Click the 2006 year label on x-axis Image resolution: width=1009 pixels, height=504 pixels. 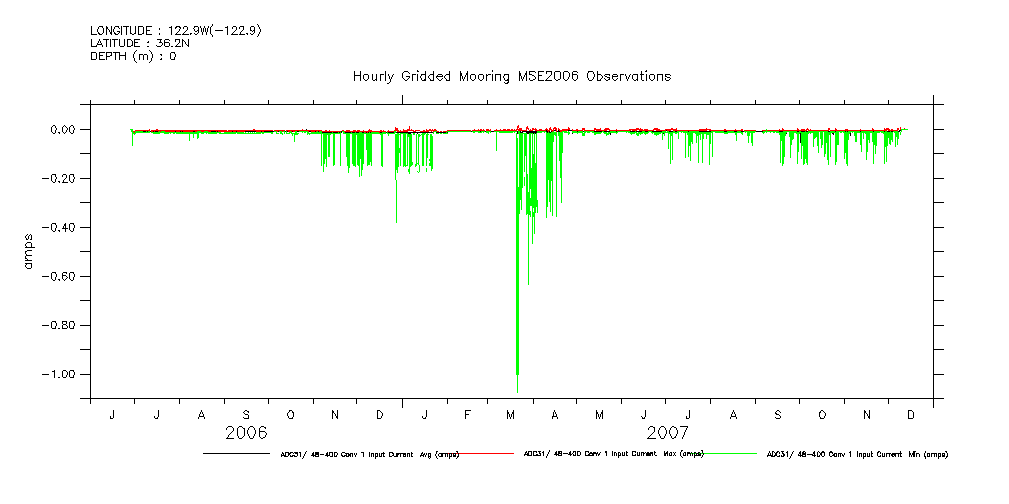246,433
